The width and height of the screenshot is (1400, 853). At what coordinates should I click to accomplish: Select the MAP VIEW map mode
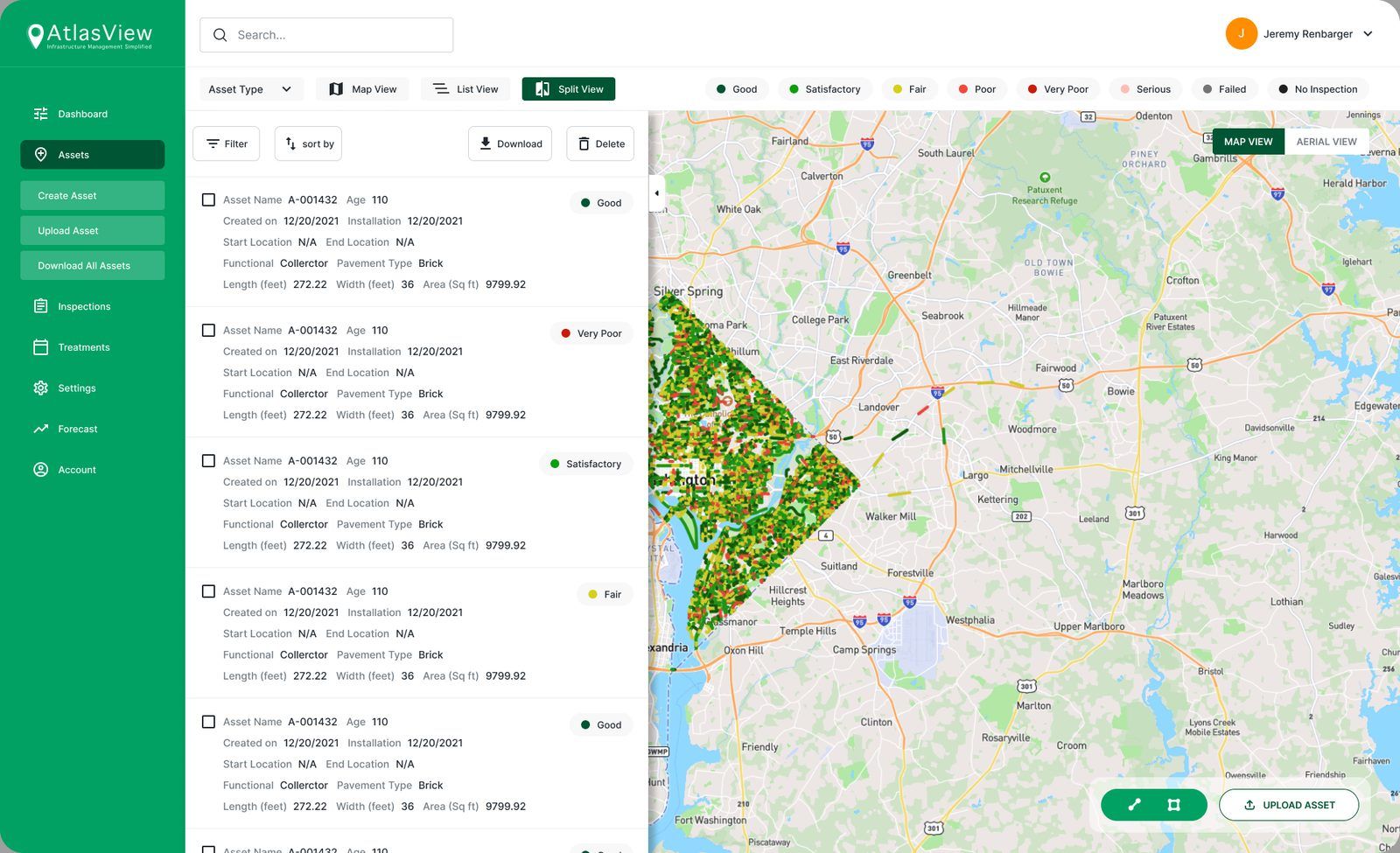[x=1249, y=142]
